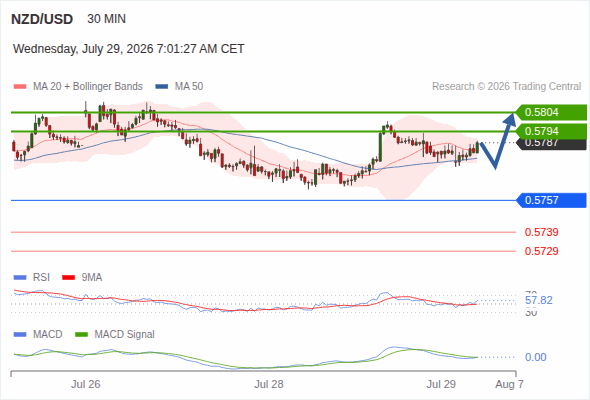Click the RSI value 57.82
The height and width of the screenshot is (400, 590).
click(x=538, y=300)
